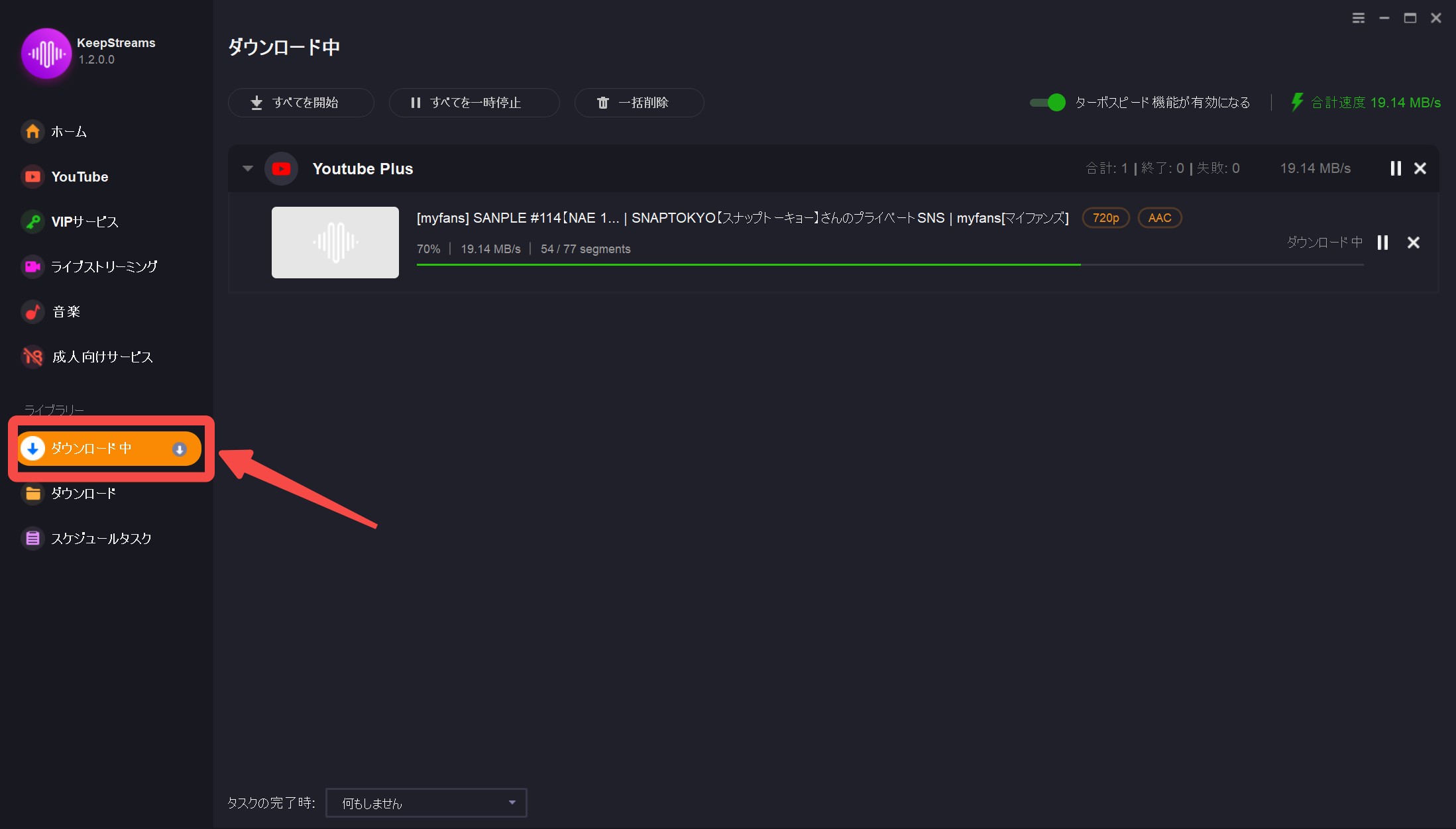Collapse the Youtube Plus group arrow
This screenshot has height=829, width=1456.
[248, 168]
